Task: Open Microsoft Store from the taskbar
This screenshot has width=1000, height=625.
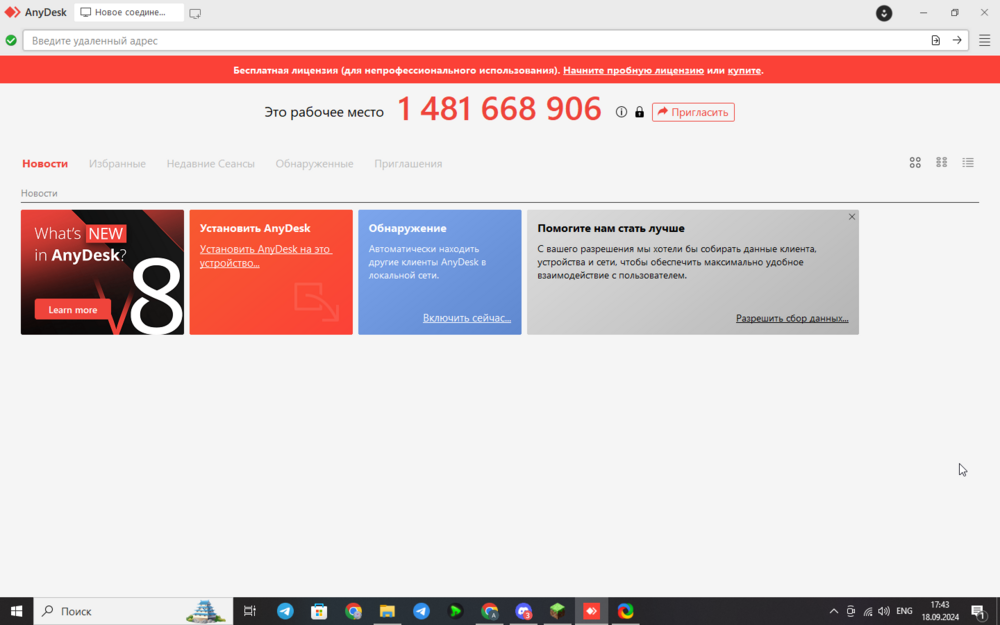Action: pos(319,611)
